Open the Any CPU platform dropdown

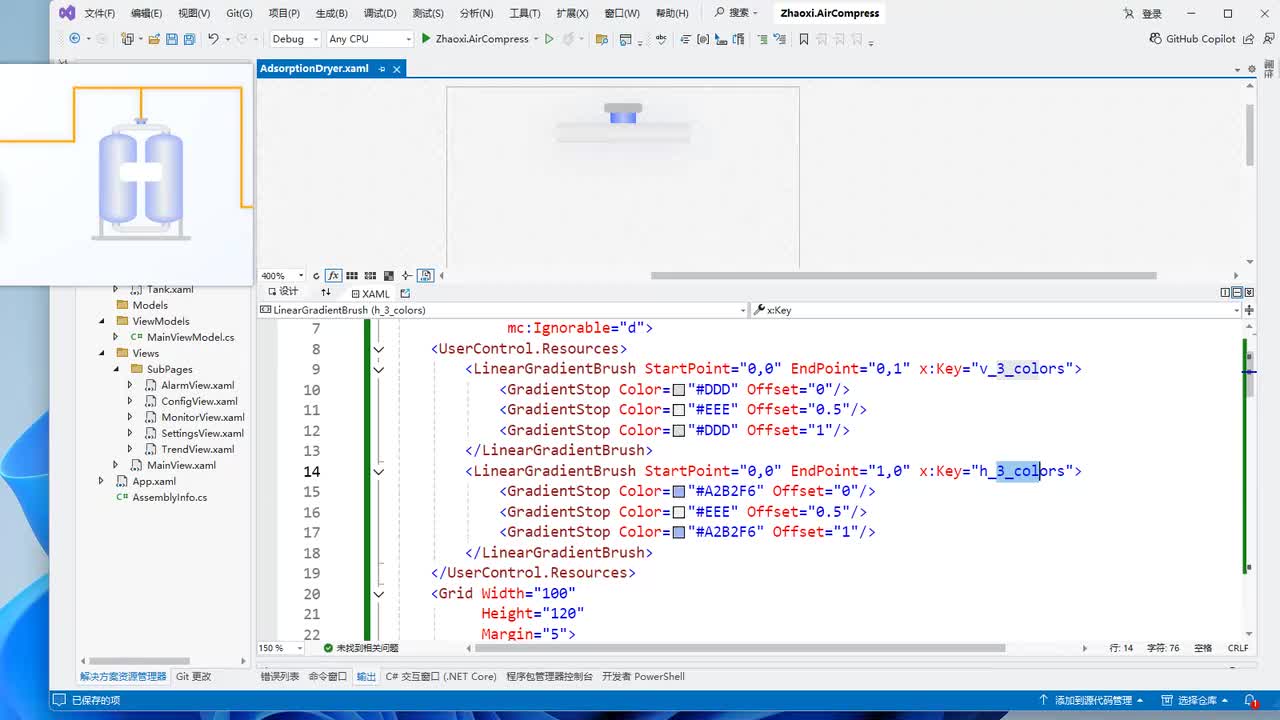pyautogui.click(x=368, y=39)
